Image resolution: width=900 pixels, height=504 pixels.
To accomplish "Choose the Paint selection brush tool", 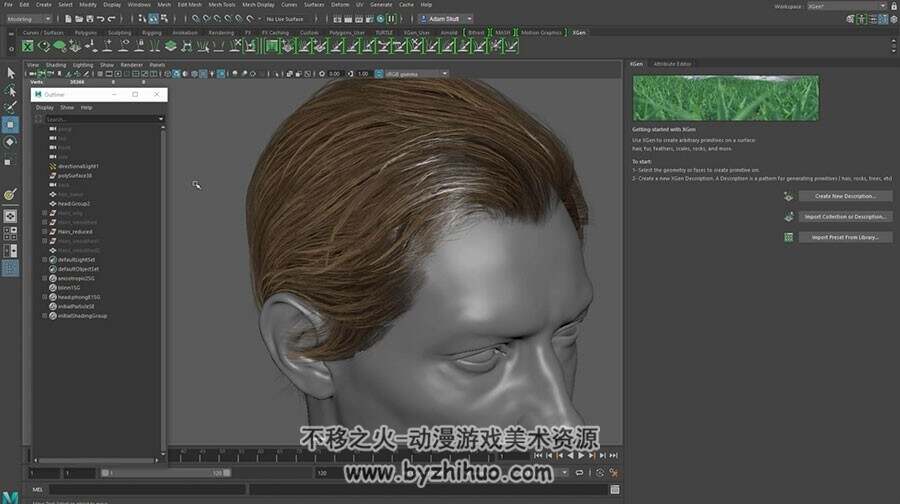I will [10, 107].
